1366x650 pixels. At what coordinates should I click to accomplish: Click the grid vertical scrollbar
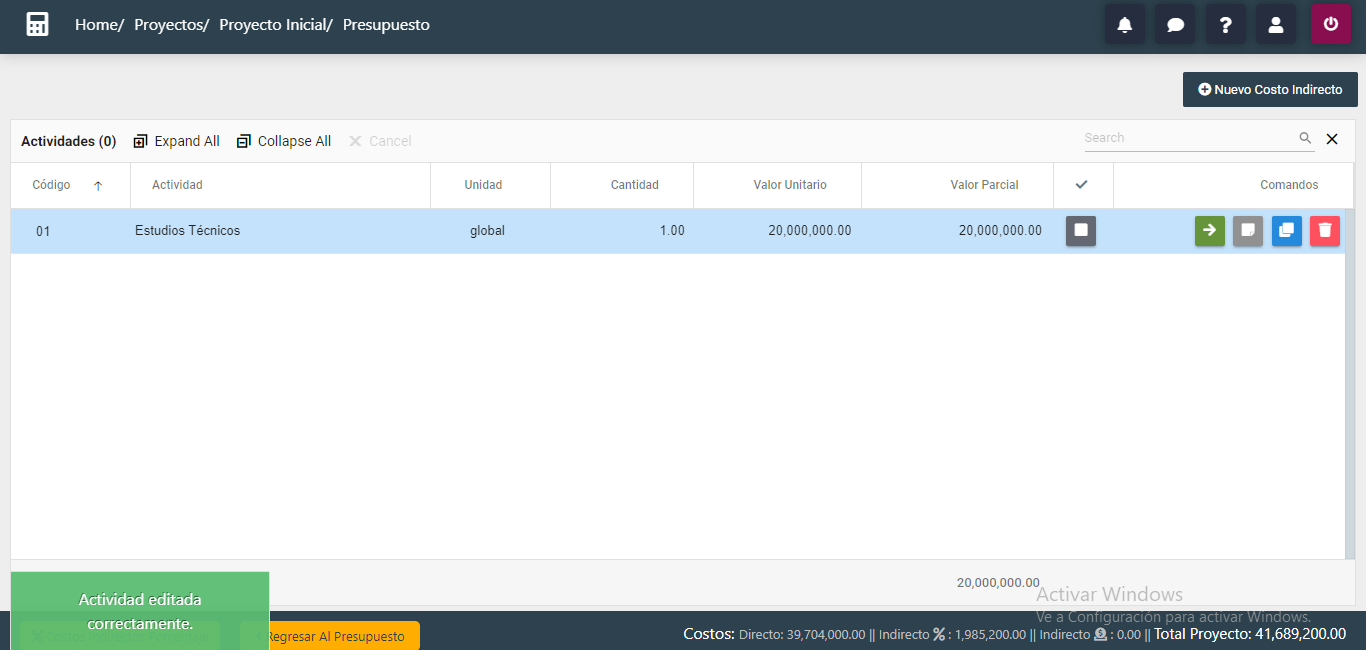1350,384
